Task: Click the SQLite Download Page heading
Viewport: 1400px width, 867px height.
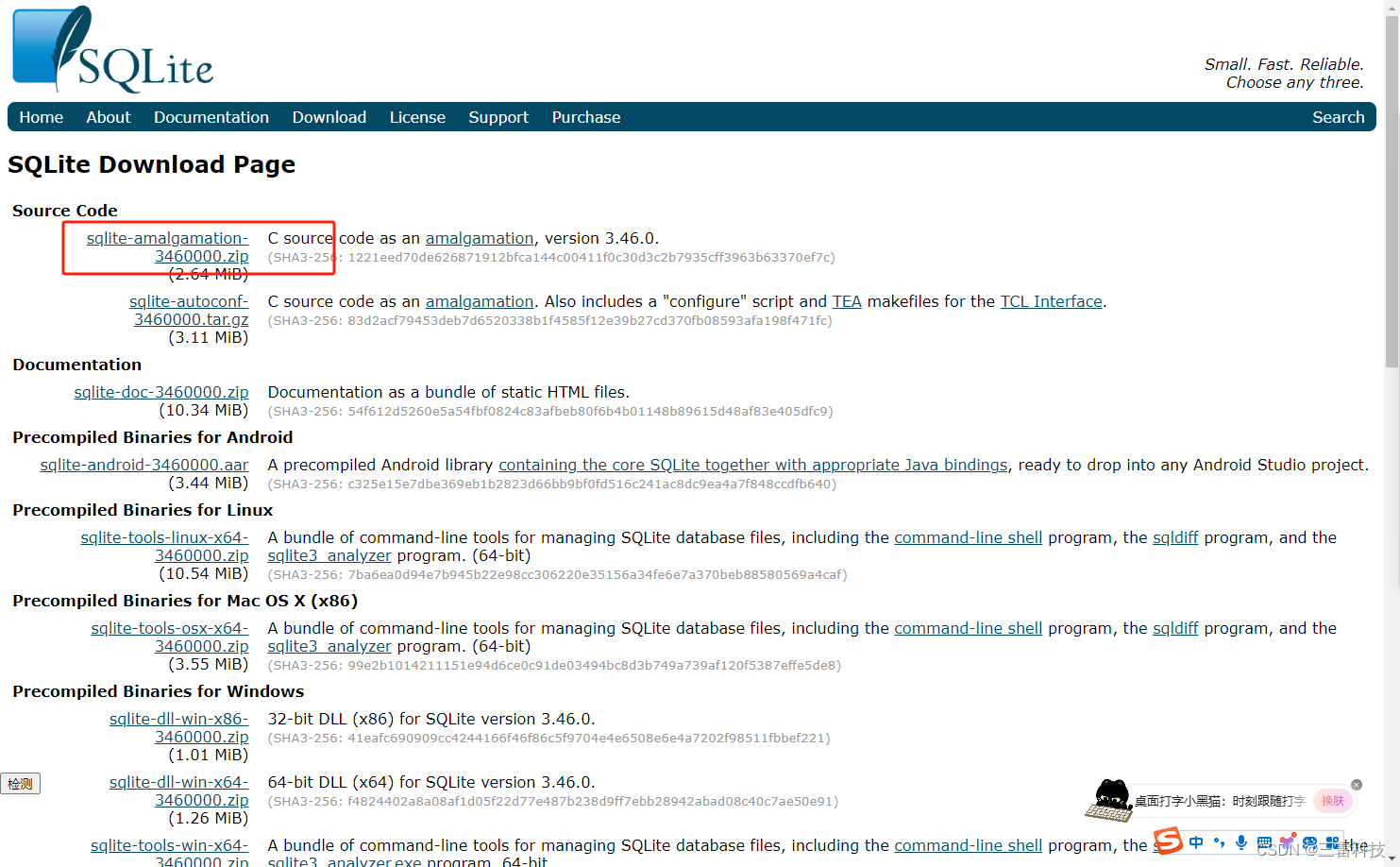Action: click(151, 164)
